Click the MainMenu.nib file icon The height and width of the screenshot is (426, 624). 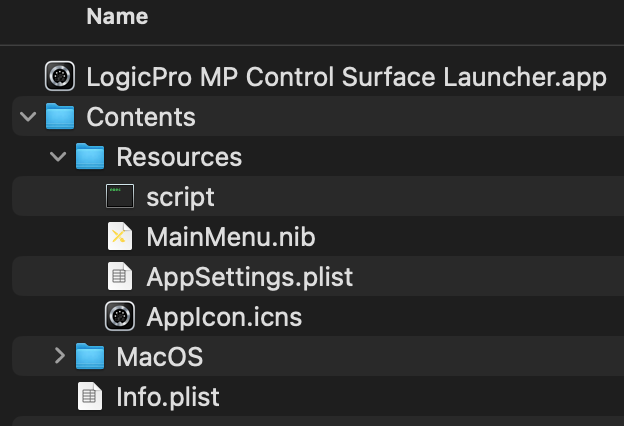tap(120, 236)
